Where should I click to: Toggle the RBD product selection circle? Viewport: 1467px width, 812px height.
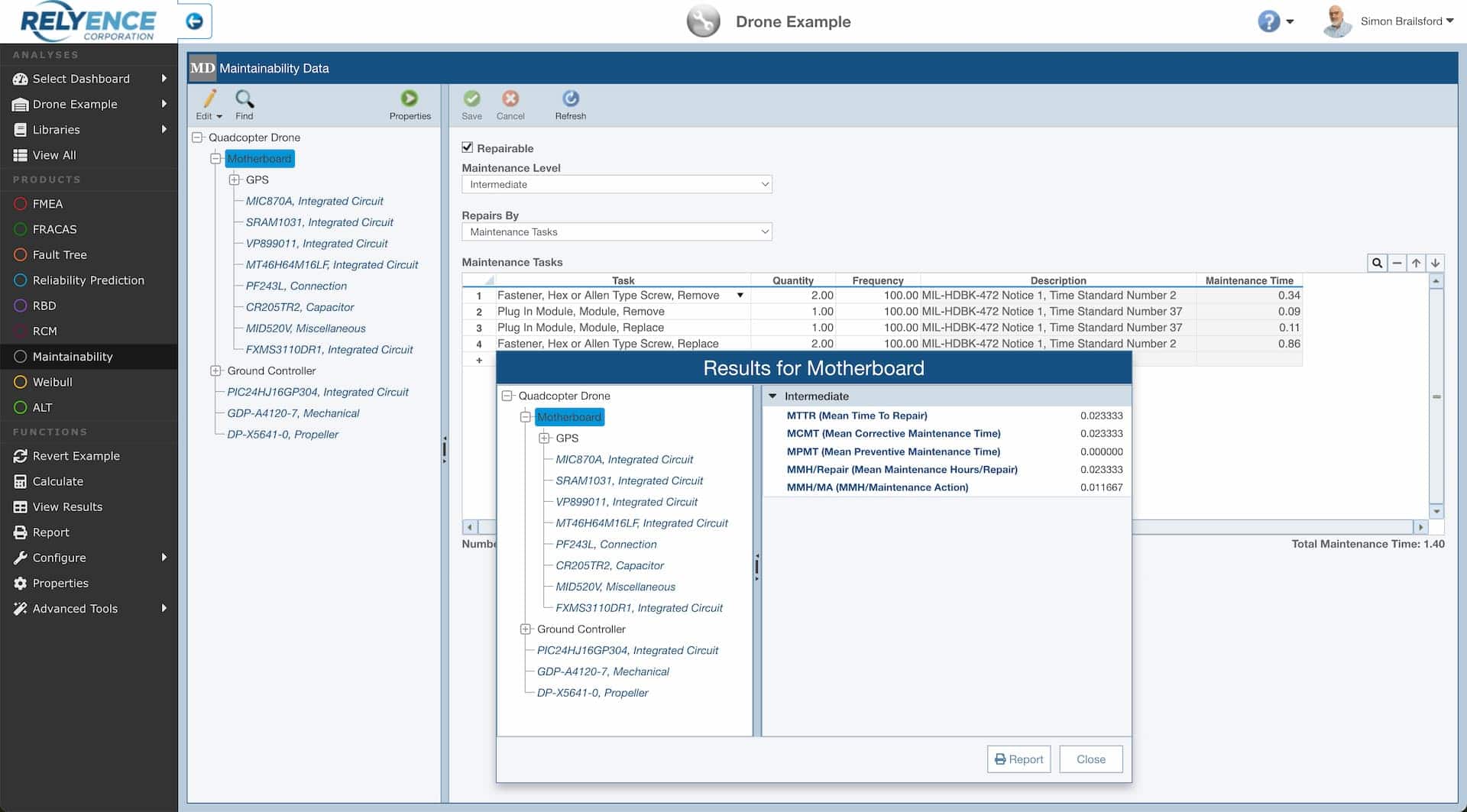point(19,306)
